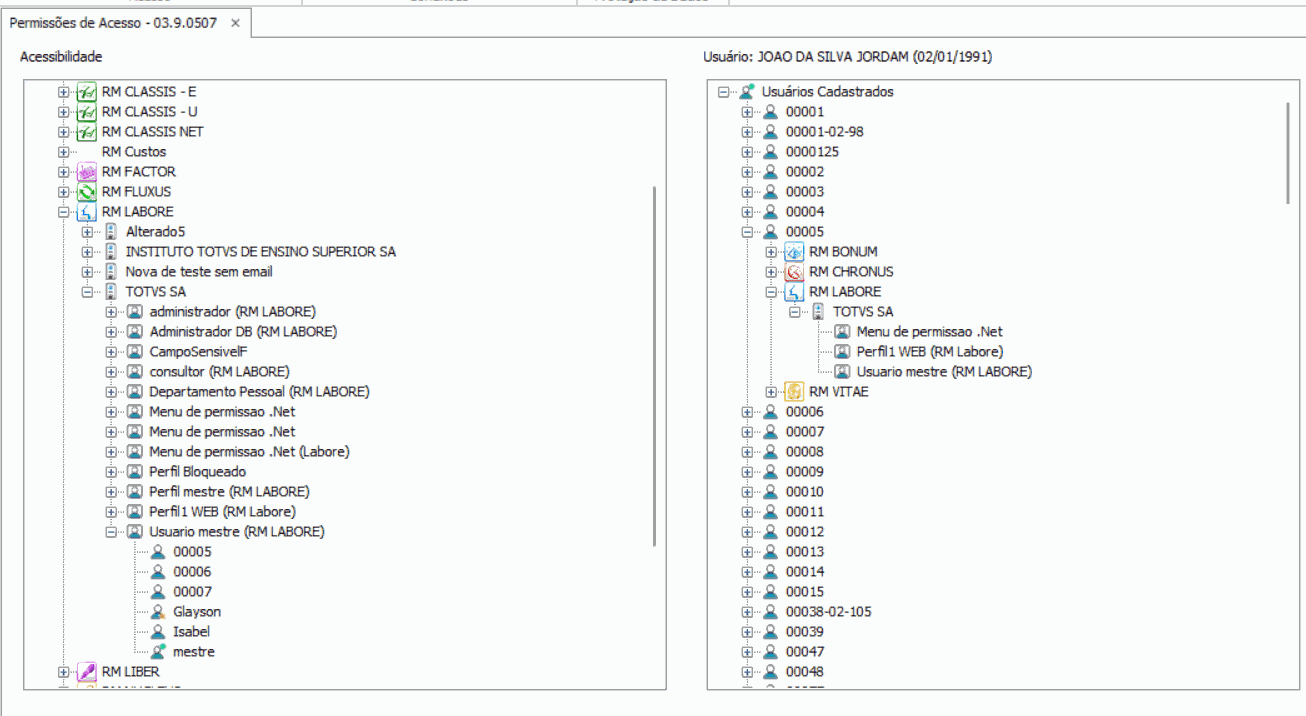Click the Acessibilidade panel heading
Viewport: 1306px width, 716px height.
click(x=61, y=57)
